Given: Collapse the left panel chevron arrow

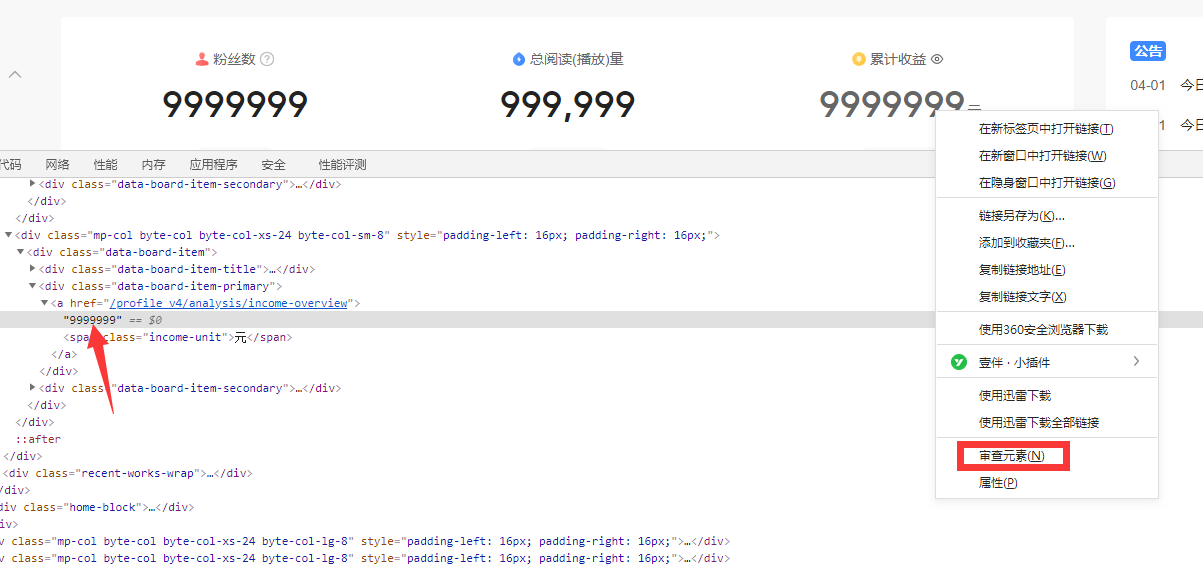Looking at the screenshot, I should point(15,75).
